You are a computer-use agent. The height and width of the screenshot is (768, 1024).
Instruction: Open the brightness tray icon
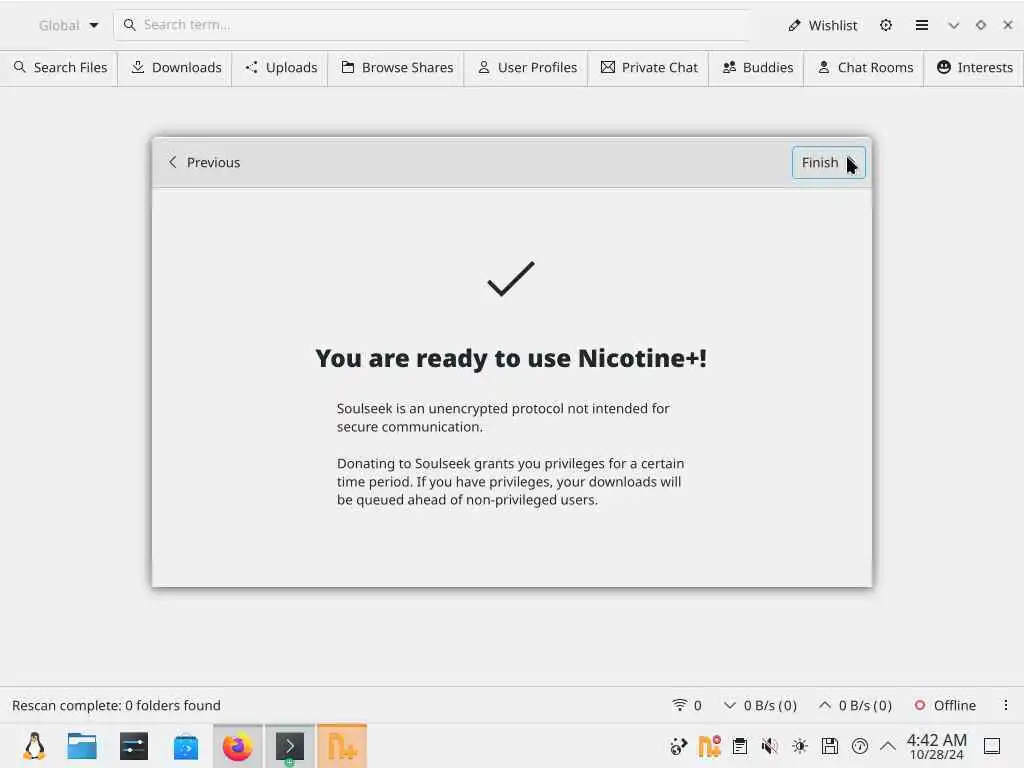pyautogui.click(x=799, y=746)
